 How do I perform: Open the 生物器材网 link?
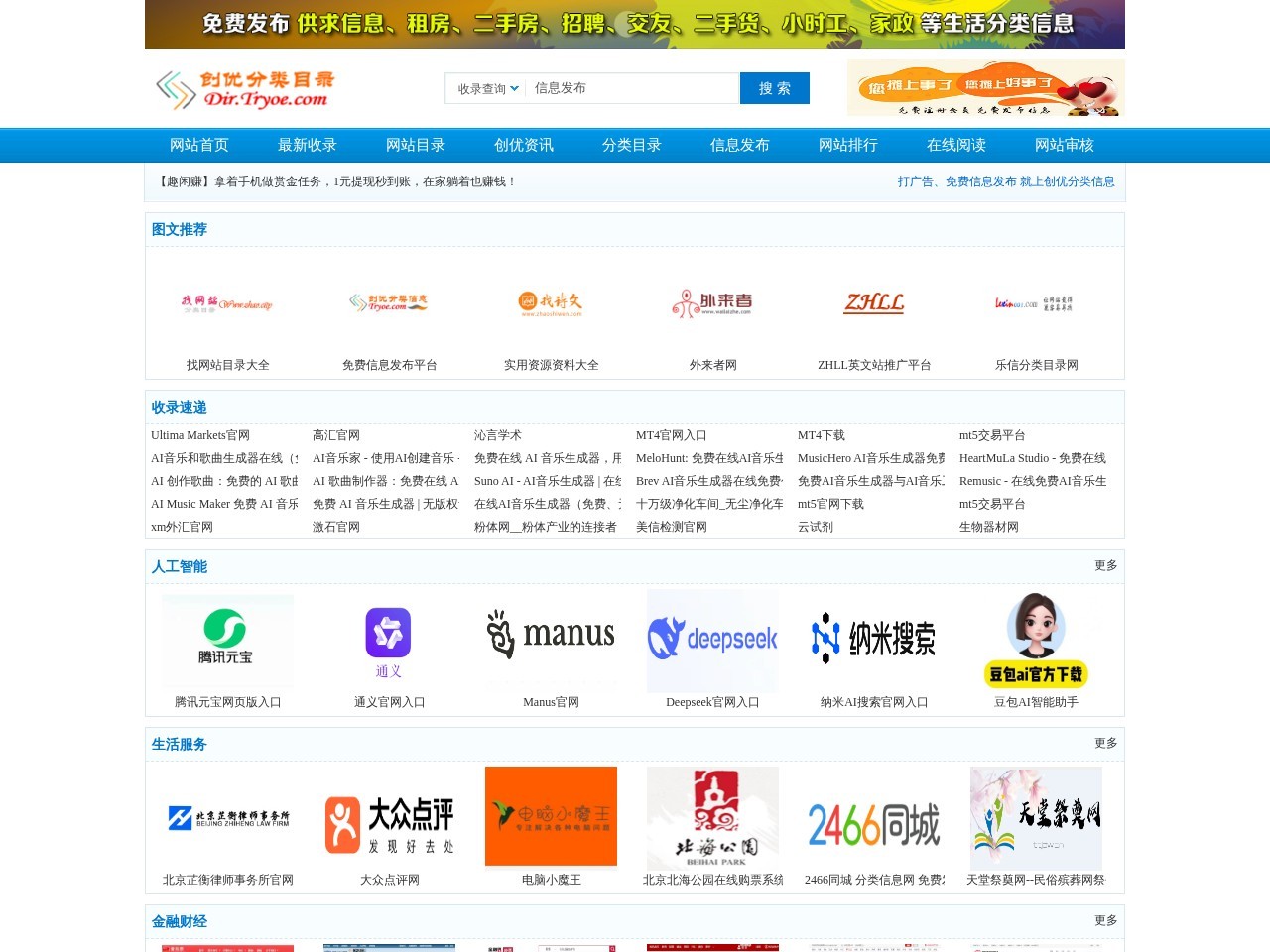[x=989, y=527]
